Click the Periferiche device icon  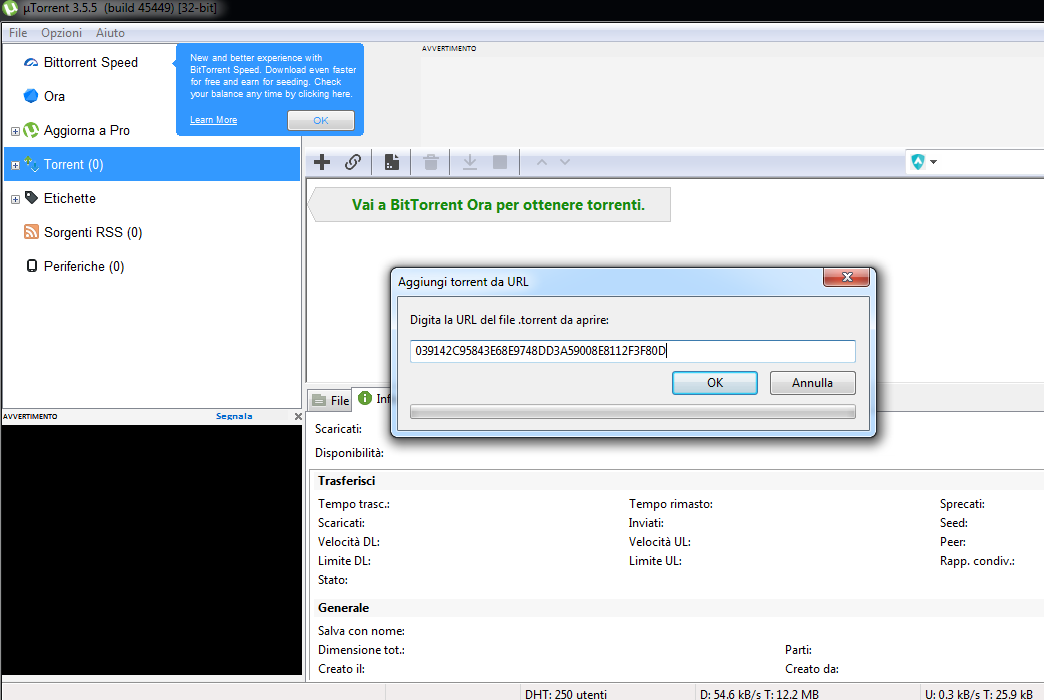pyautogui.click(x=31, y=266)
